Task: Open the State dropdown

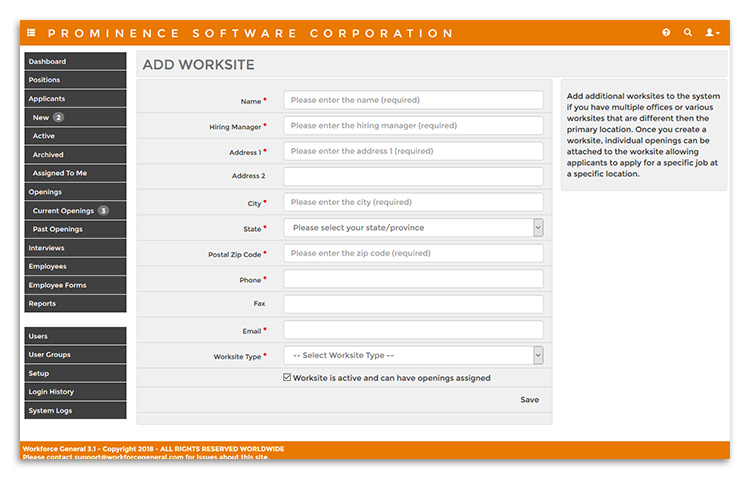Action: [413, 228]
